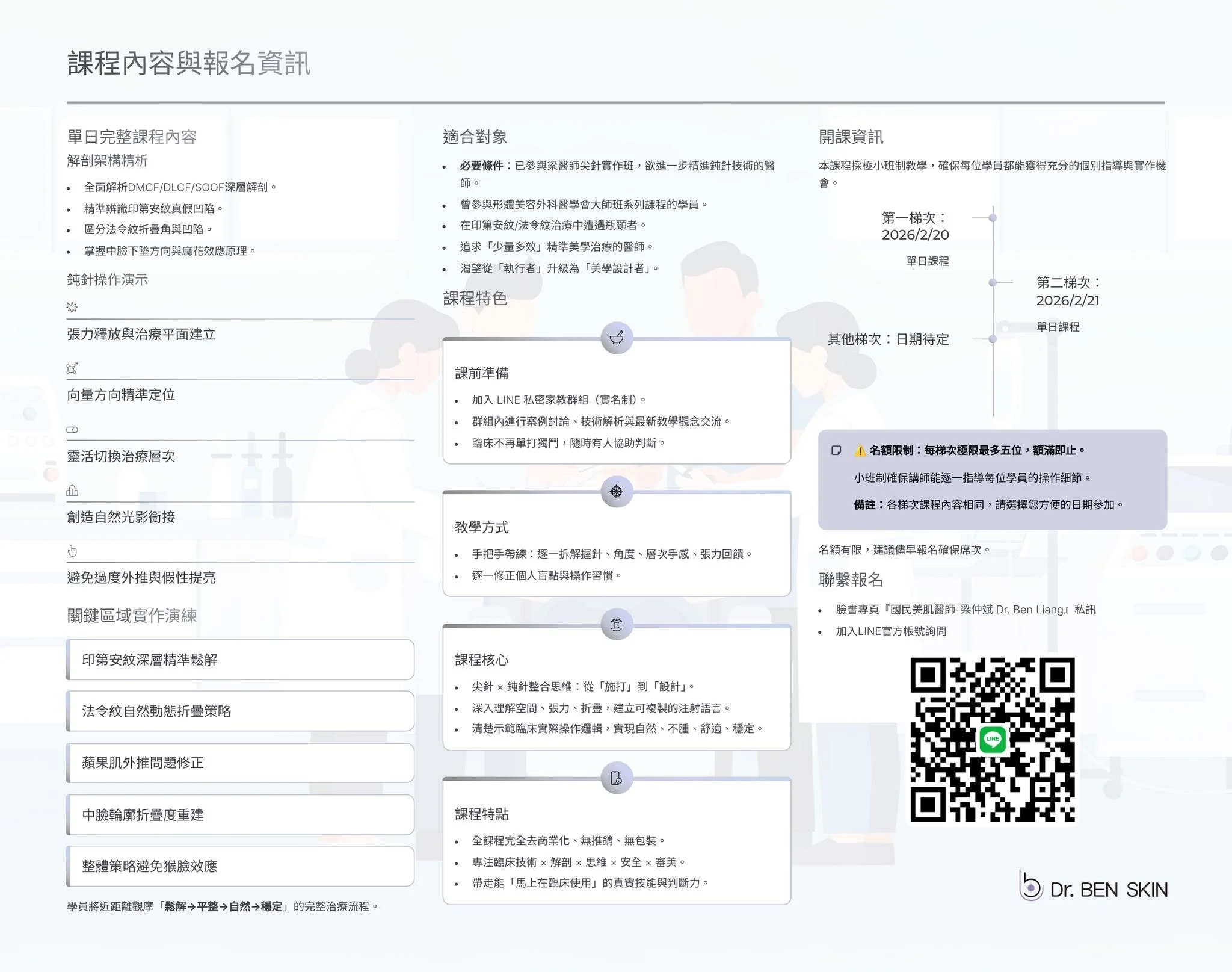
Task: Click the 第一梯次 2026/2/20 timeline dot
Action: (993, 218)
